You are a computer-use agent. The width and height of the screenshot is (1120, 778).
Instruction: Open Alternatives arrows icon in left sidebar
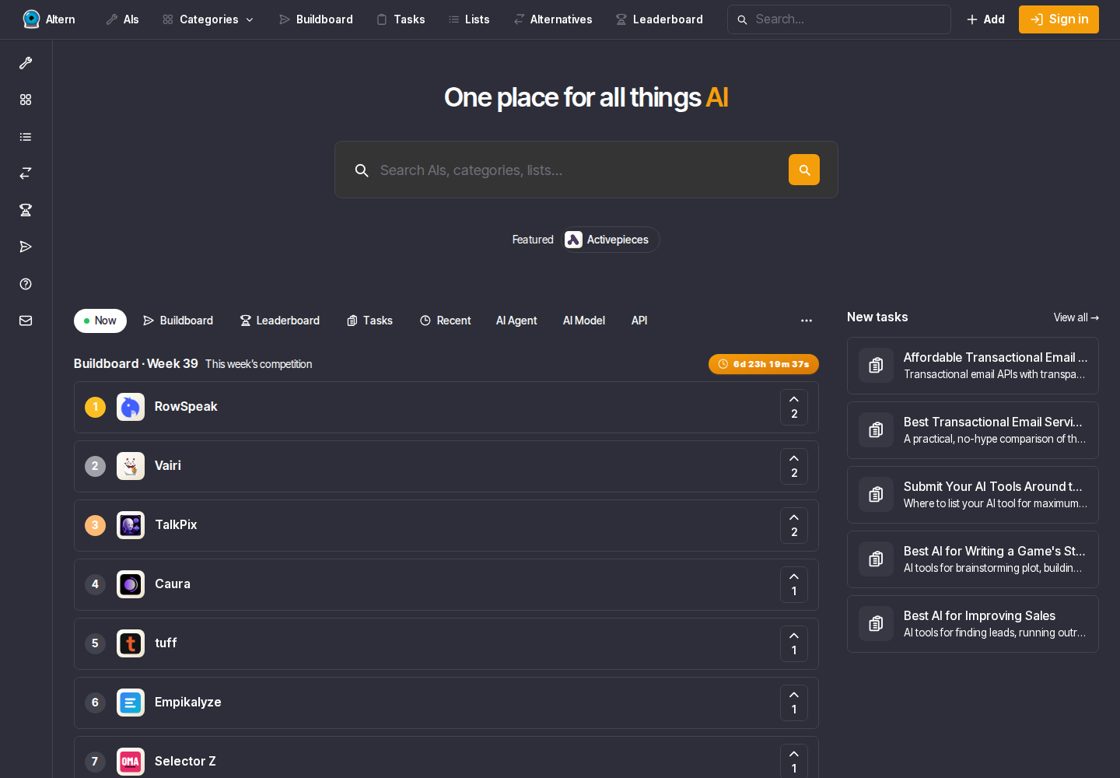tap(26, 174)
